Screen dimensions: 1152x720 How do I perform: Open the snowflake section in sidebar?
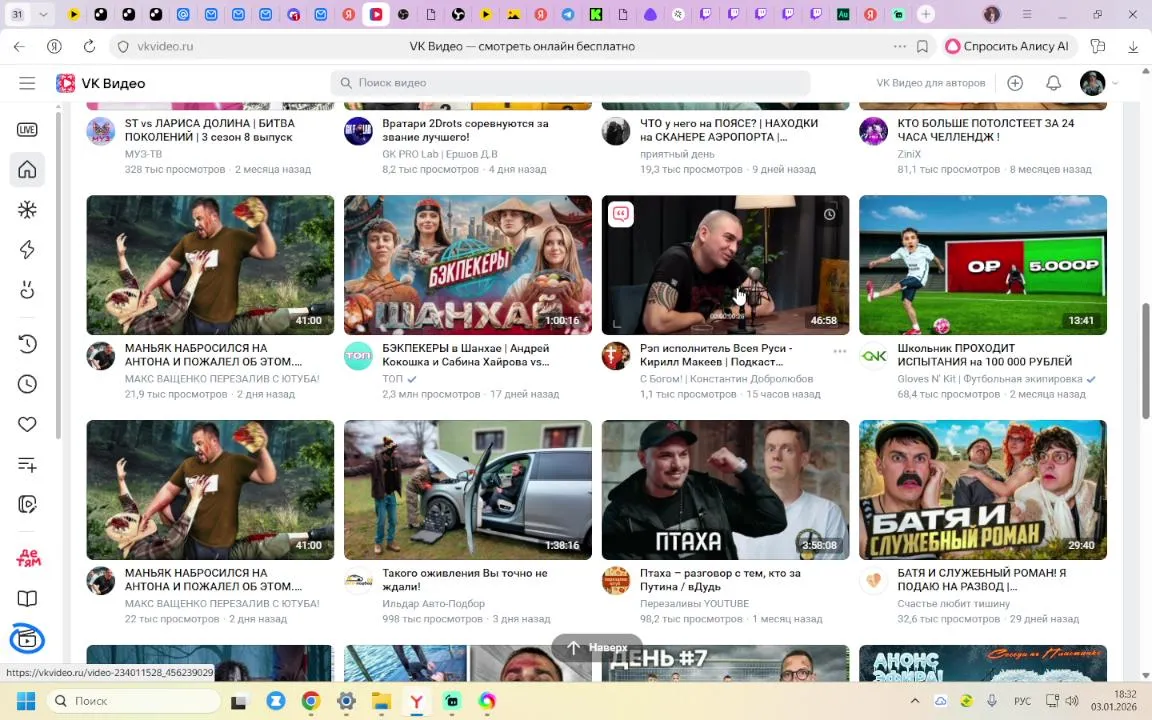[x=27, y=210]
